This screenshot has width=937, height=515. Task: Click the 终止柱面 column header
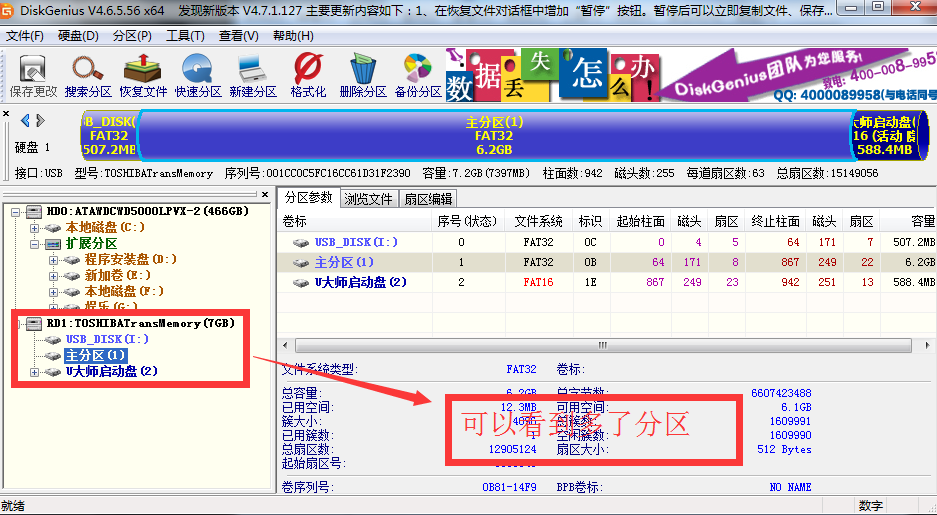(x=776, y=222)
